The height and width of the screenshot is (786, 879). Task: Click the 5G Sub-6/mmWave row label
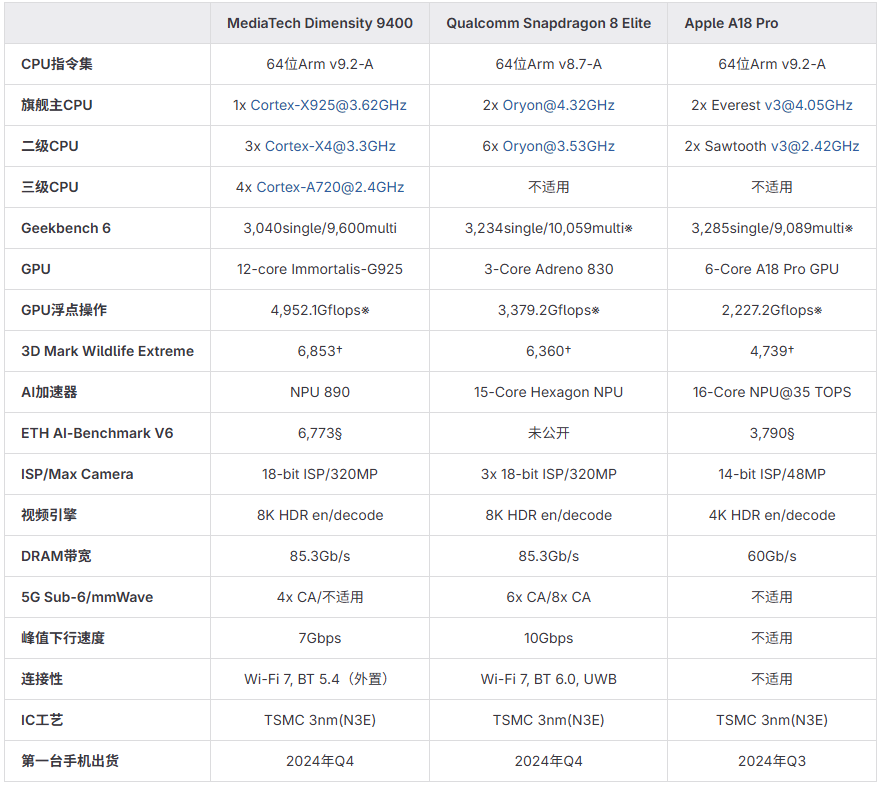pyautogui.click(x=87, y=597)
